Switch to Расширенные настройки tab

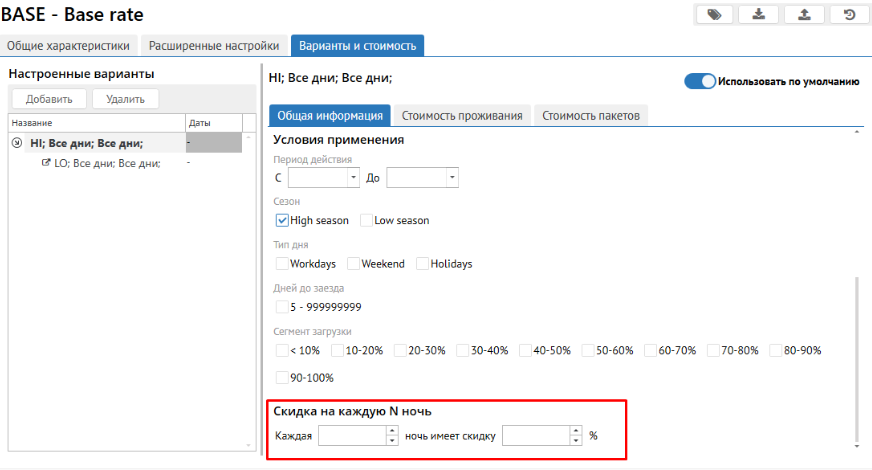click(214, 46)
